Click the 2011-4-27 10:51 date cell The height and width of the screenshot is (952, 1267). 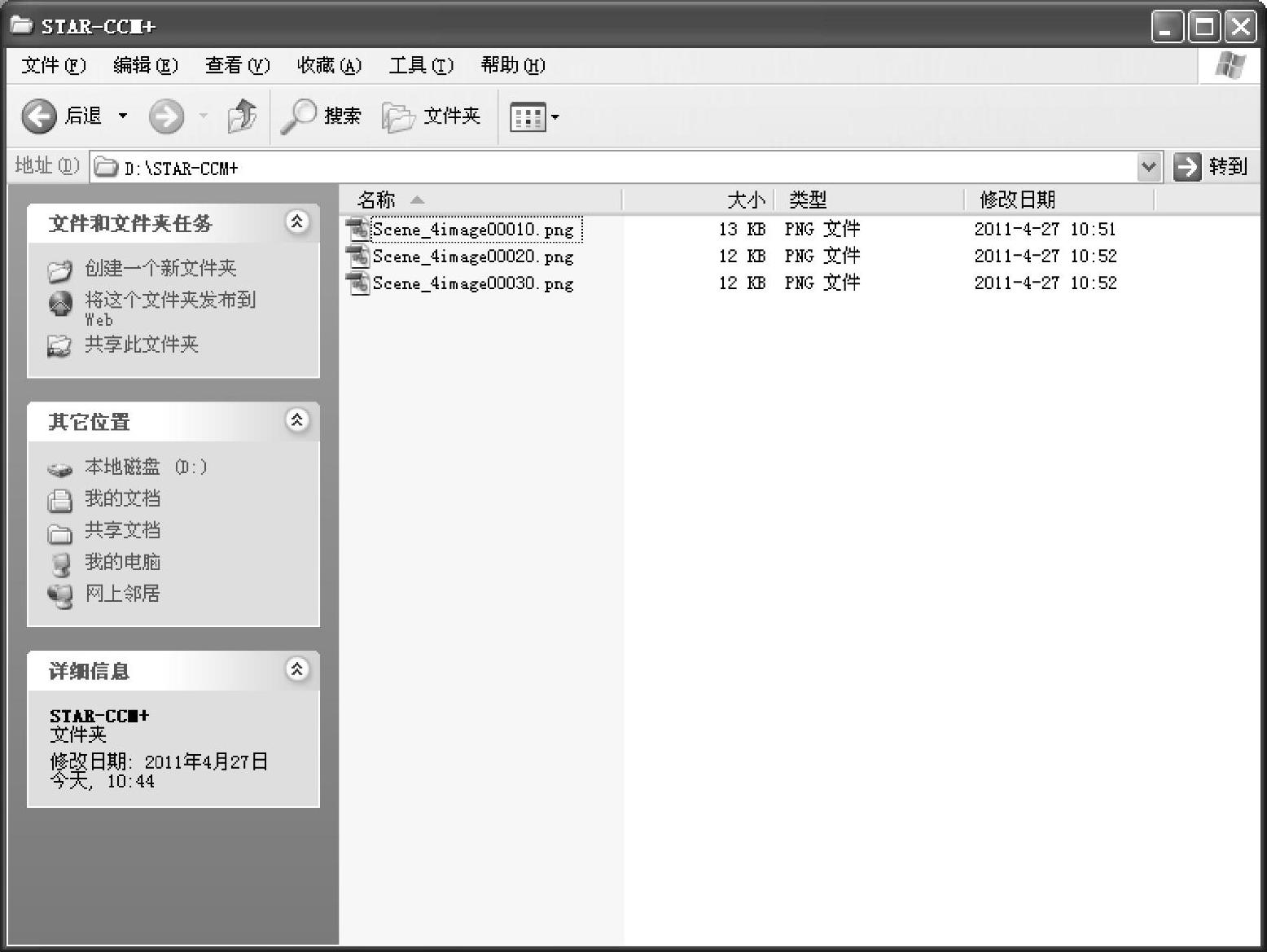click(x=1045, y=230)
